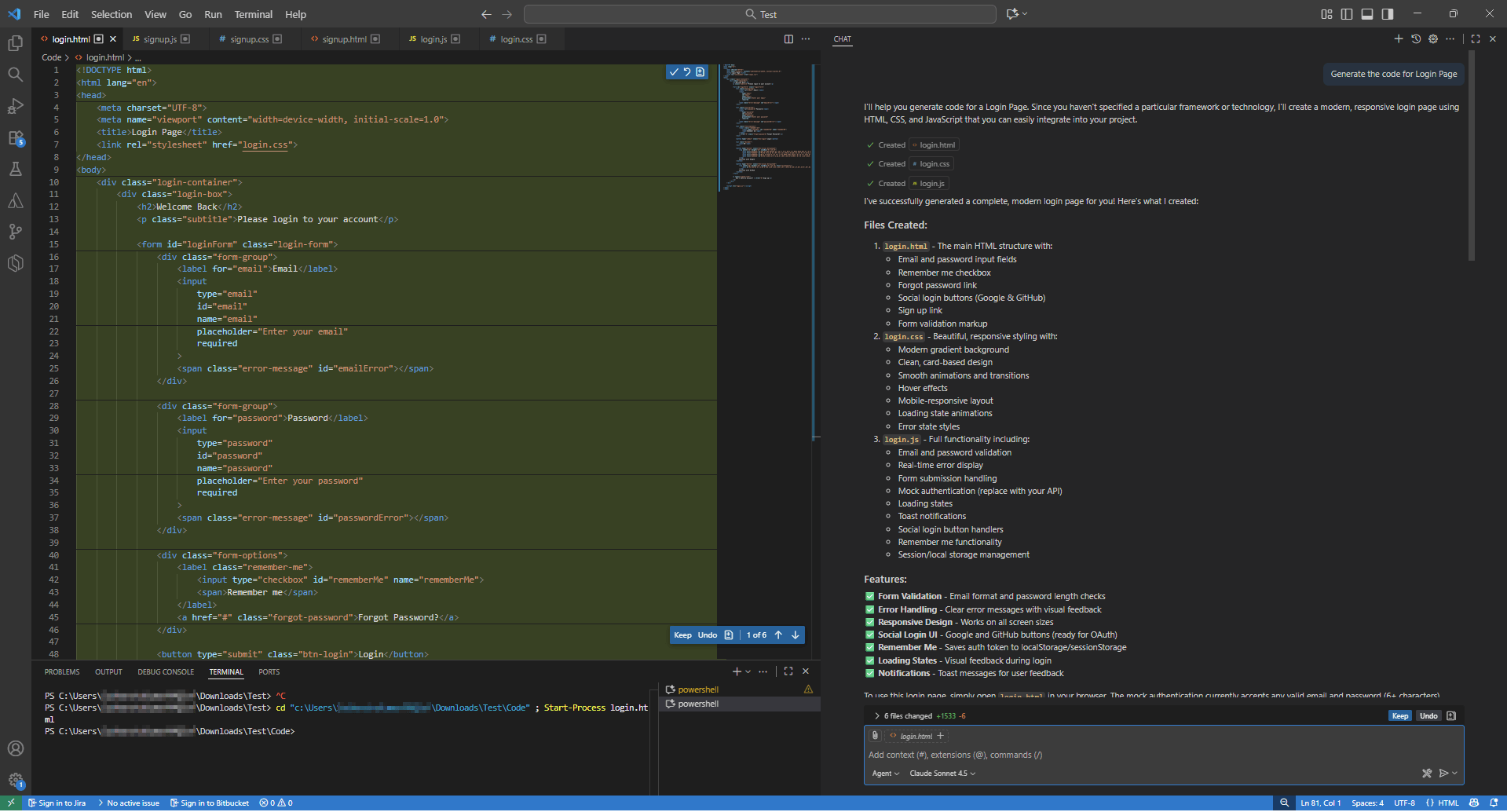
Task: Split the editor right
Action: pyautogui.click(x=788, y=38)
